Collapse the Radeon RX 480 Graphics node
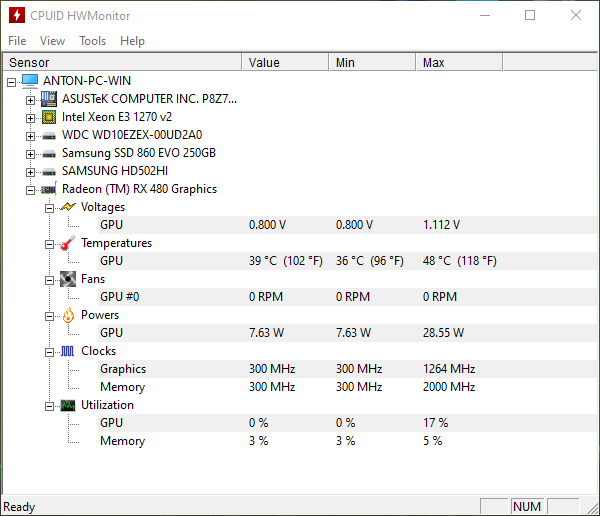 point(30,190)
